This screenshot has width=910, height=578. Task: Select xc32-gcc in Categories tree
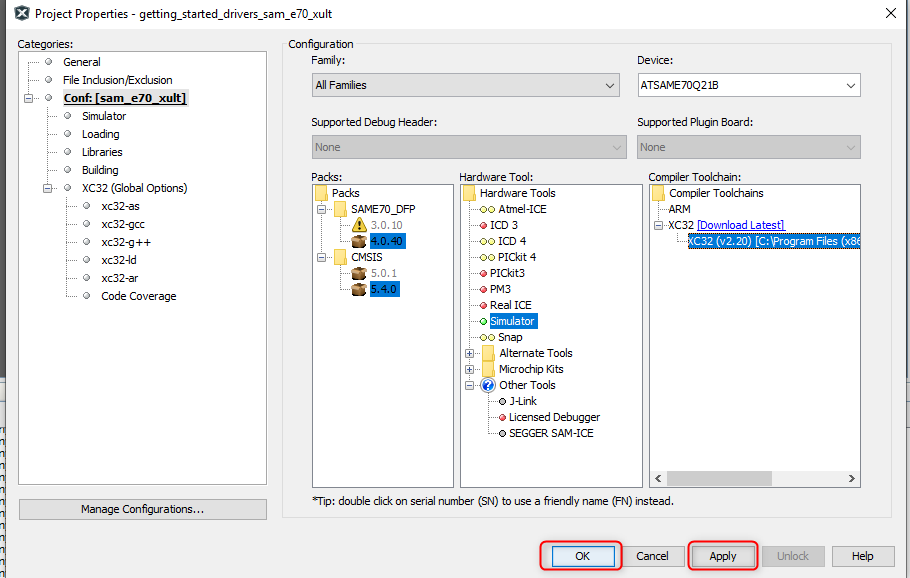[122, 224]
